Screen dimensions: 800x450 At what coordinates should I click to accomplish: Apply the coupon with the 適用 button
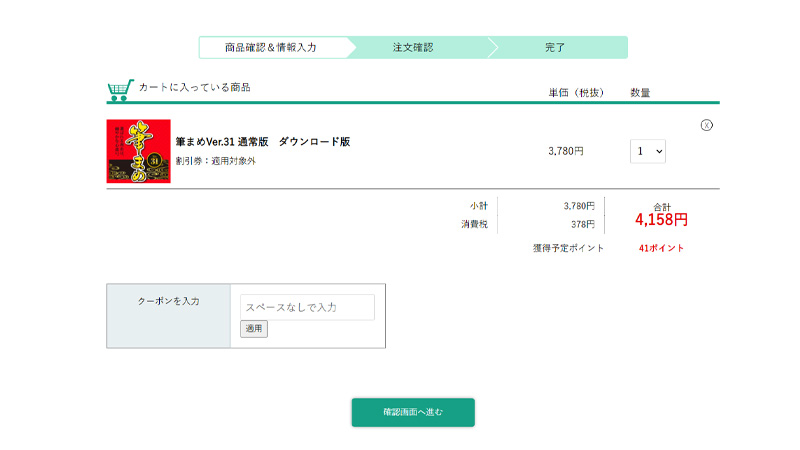pyautogui.click(x=254, y=329)
